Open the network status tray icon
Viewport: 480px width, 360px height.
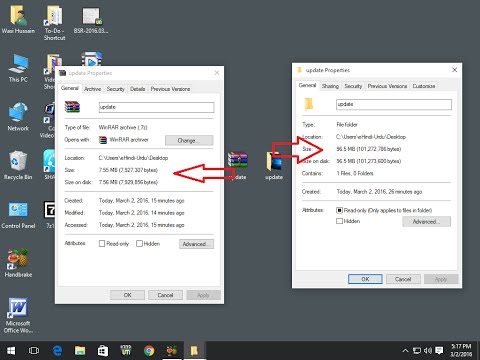click(x=417, y=351)
